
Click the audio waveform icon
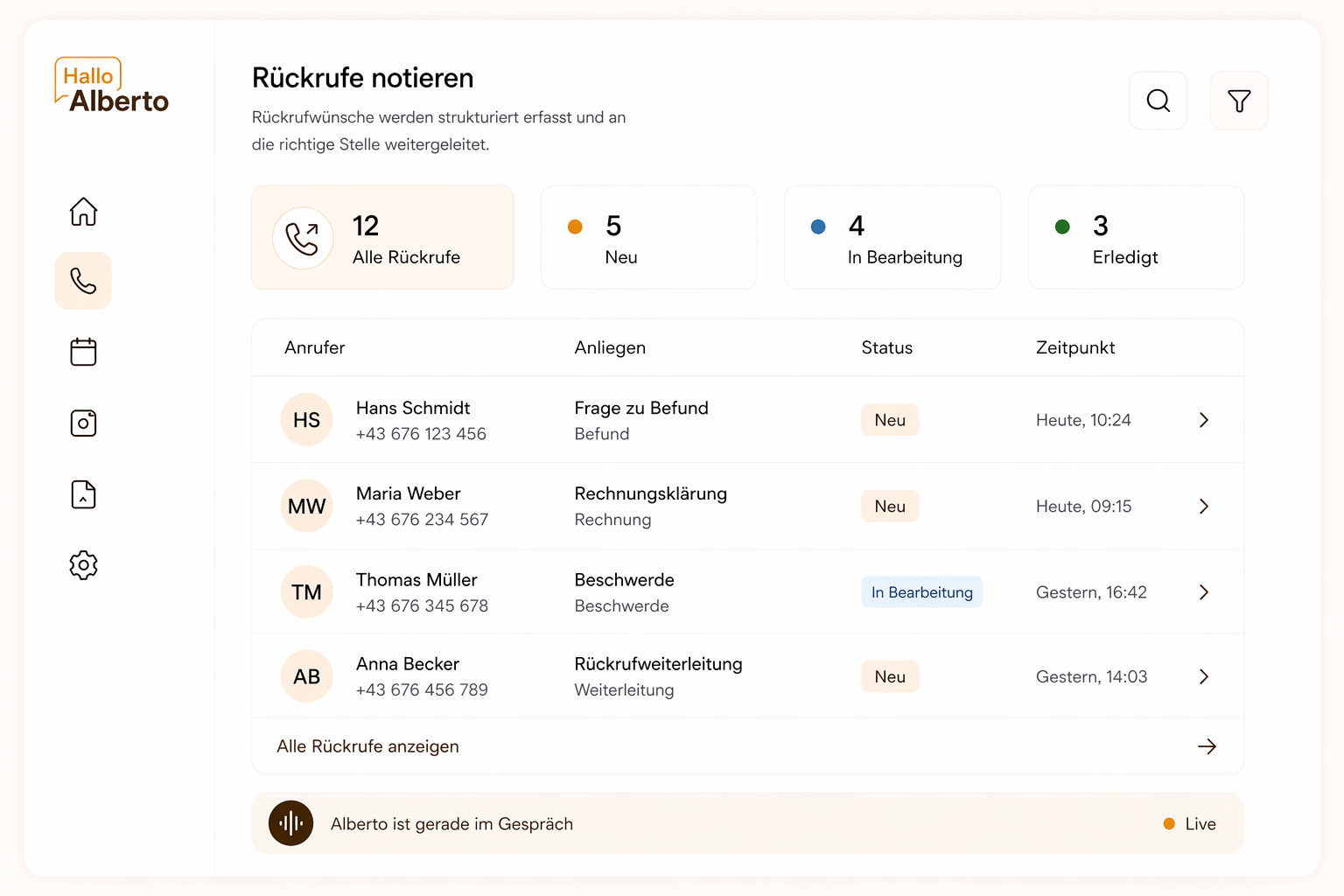click(x=291, y=823)
